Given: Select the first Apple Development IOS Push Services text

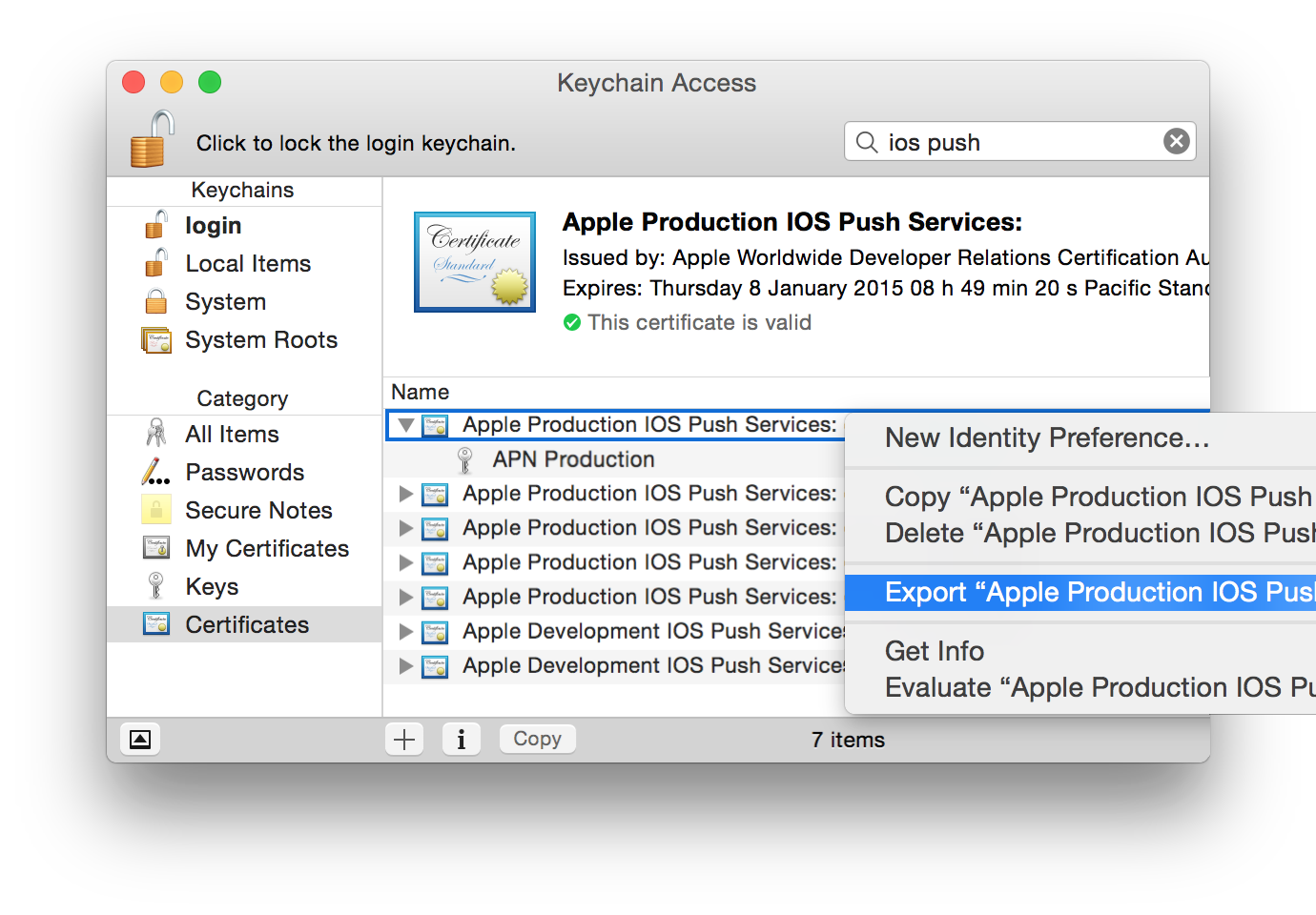Looking at the screenshot, I should (653, 631).
